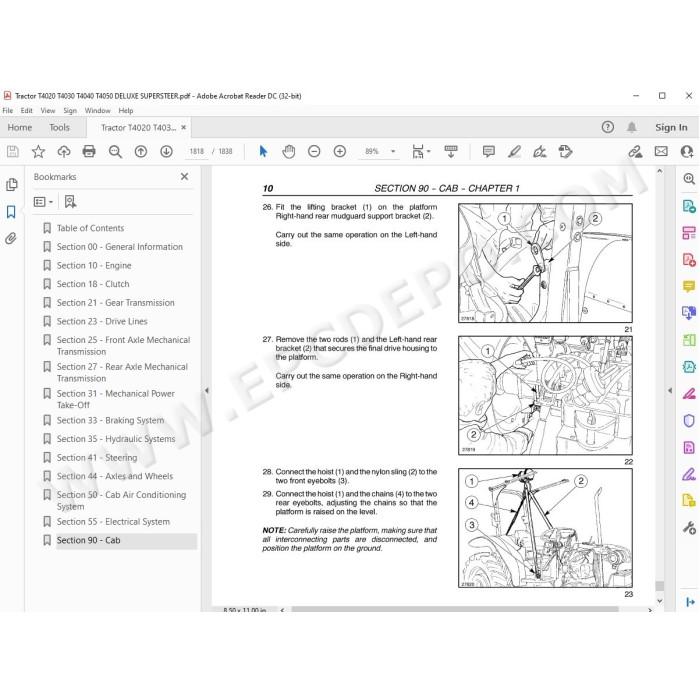Open Section 00 - General Information bookmark
This screenshot has height=700, width=700.
120,247
